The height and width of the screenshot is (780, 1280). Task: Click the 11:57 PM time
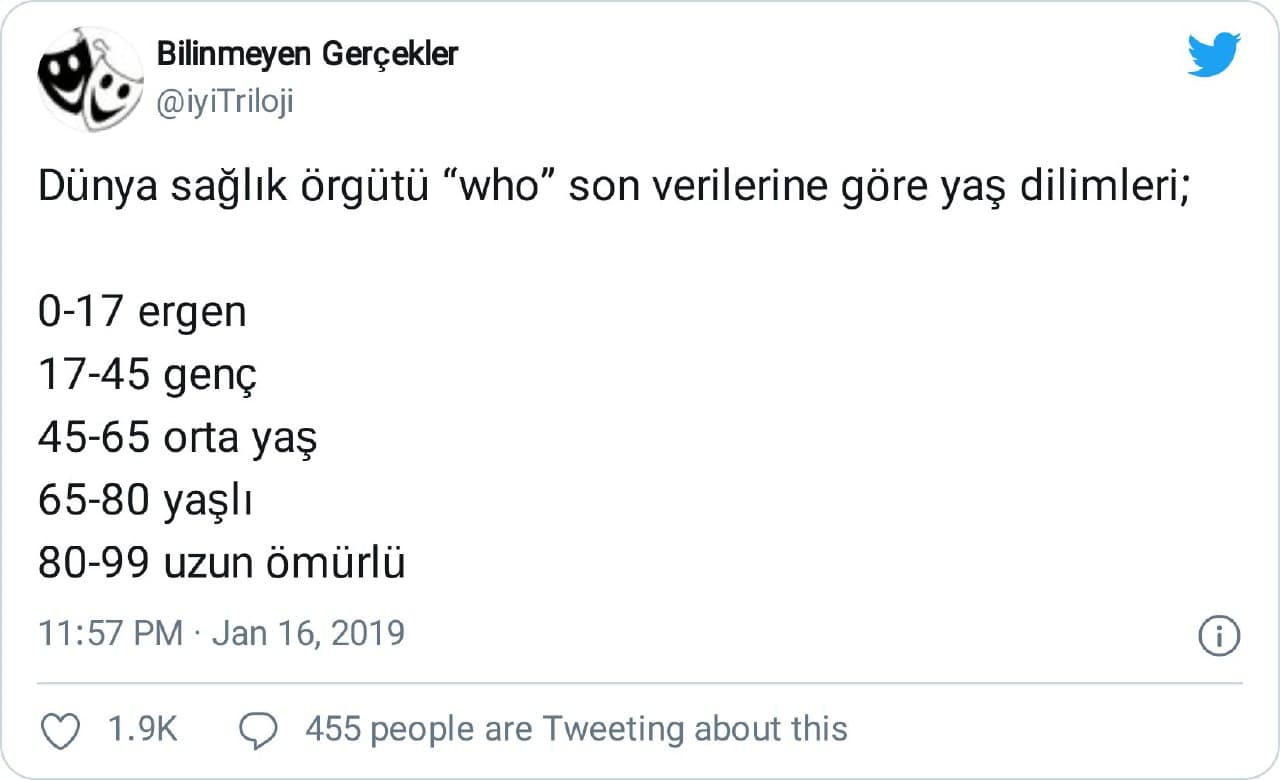point(110,634)
